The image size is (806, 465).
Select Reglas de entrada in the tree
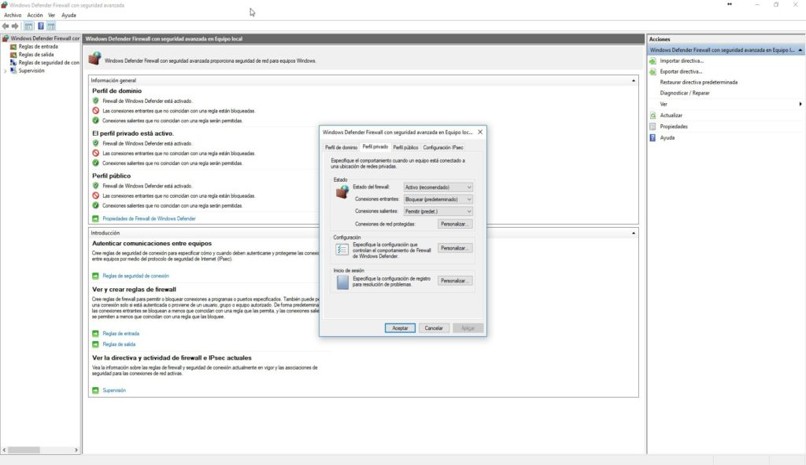click(36, 46)
